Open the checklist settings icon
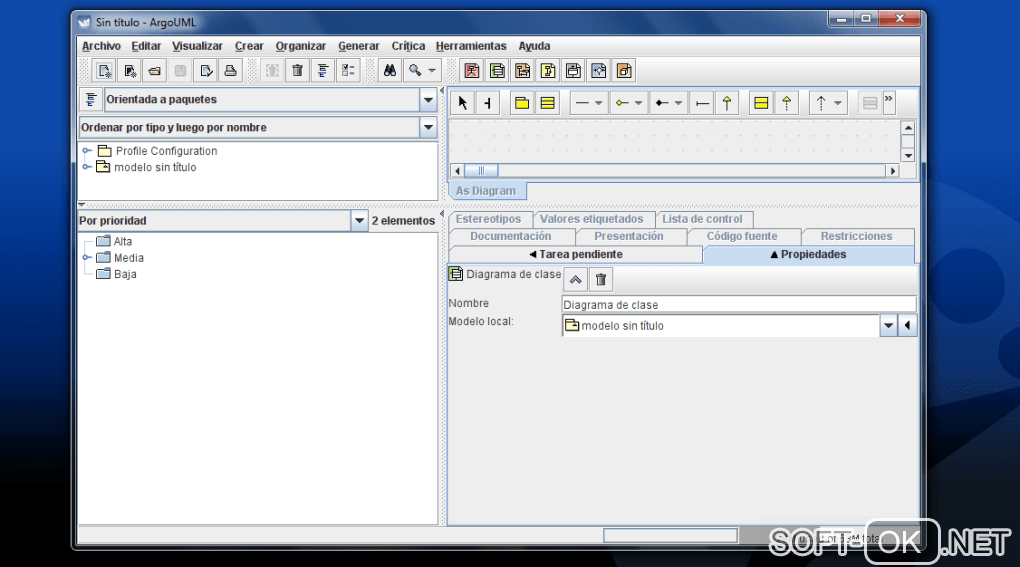The image size is (1020, 567). (348, 71)
